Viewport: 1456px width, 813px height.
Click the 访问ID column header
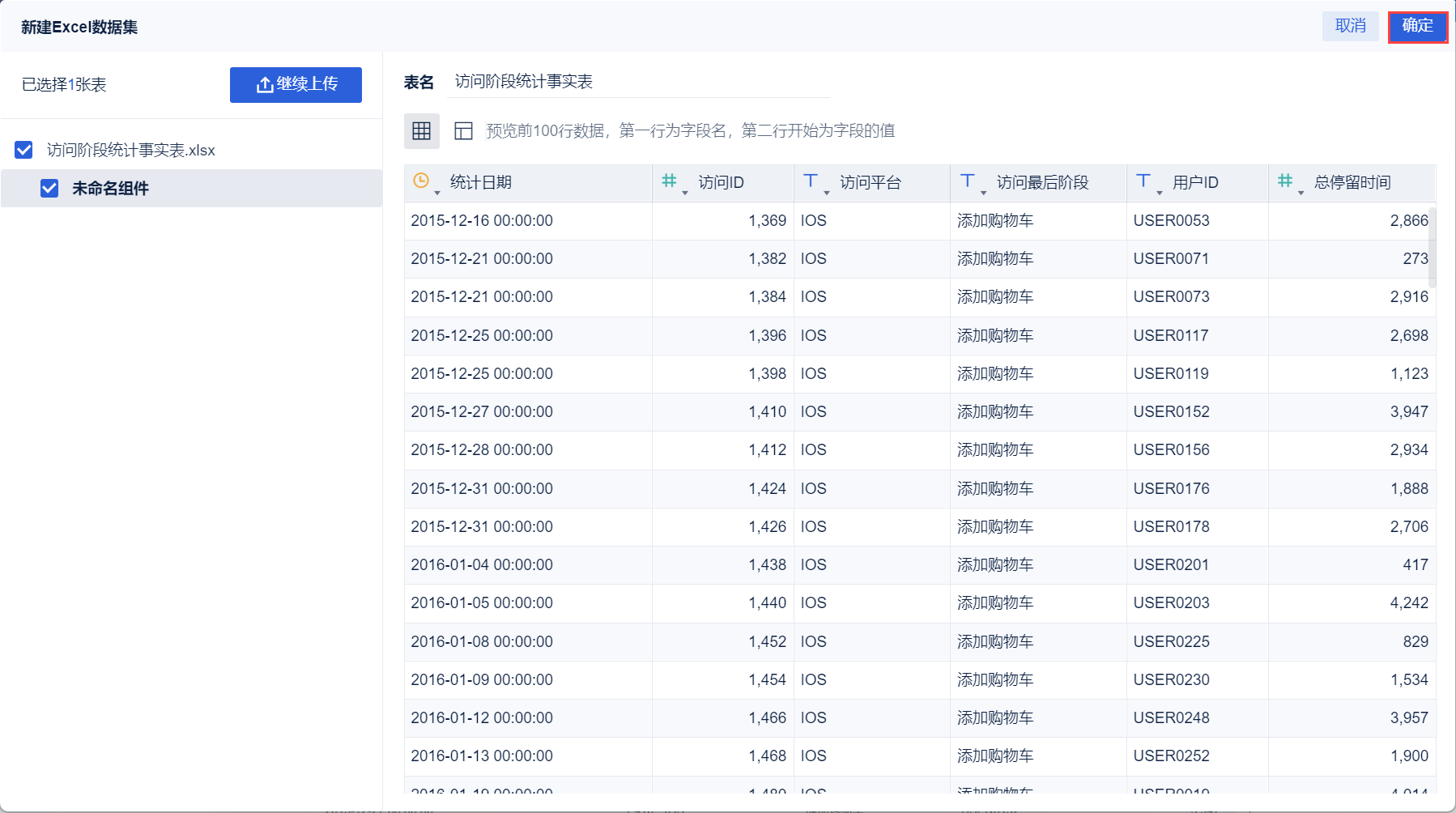[x=723, y=183]
